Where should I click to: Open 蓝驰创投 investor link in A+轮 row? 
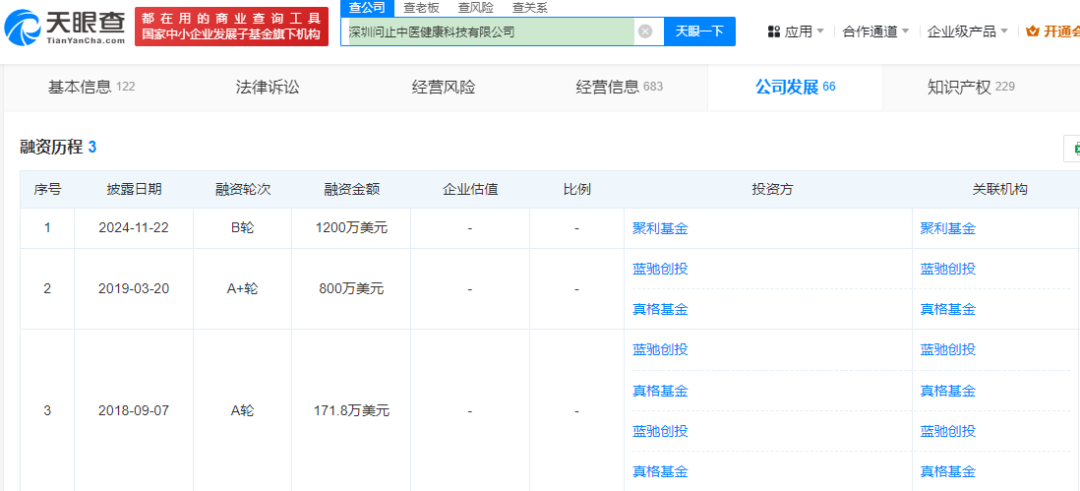[x=660, y=268]
